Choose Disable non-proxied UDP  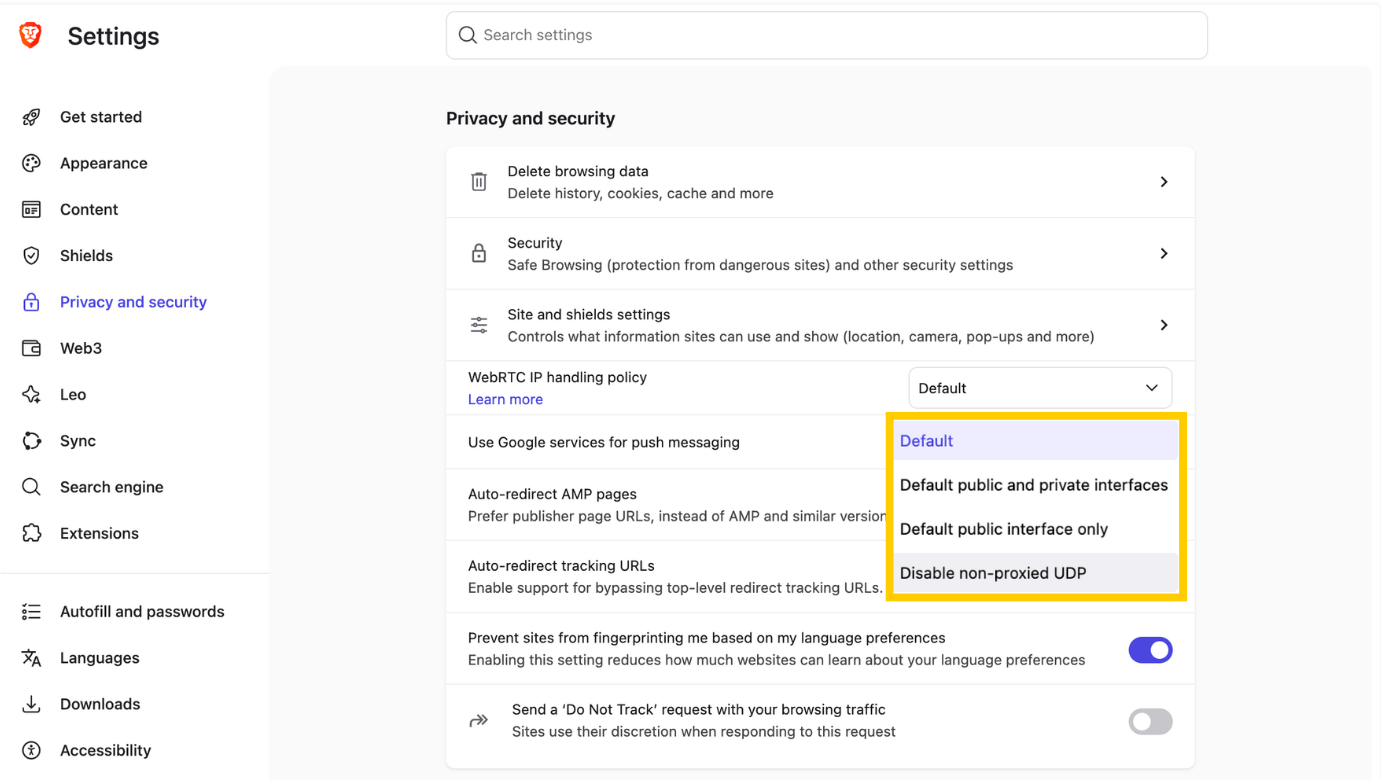[1036, 573]
